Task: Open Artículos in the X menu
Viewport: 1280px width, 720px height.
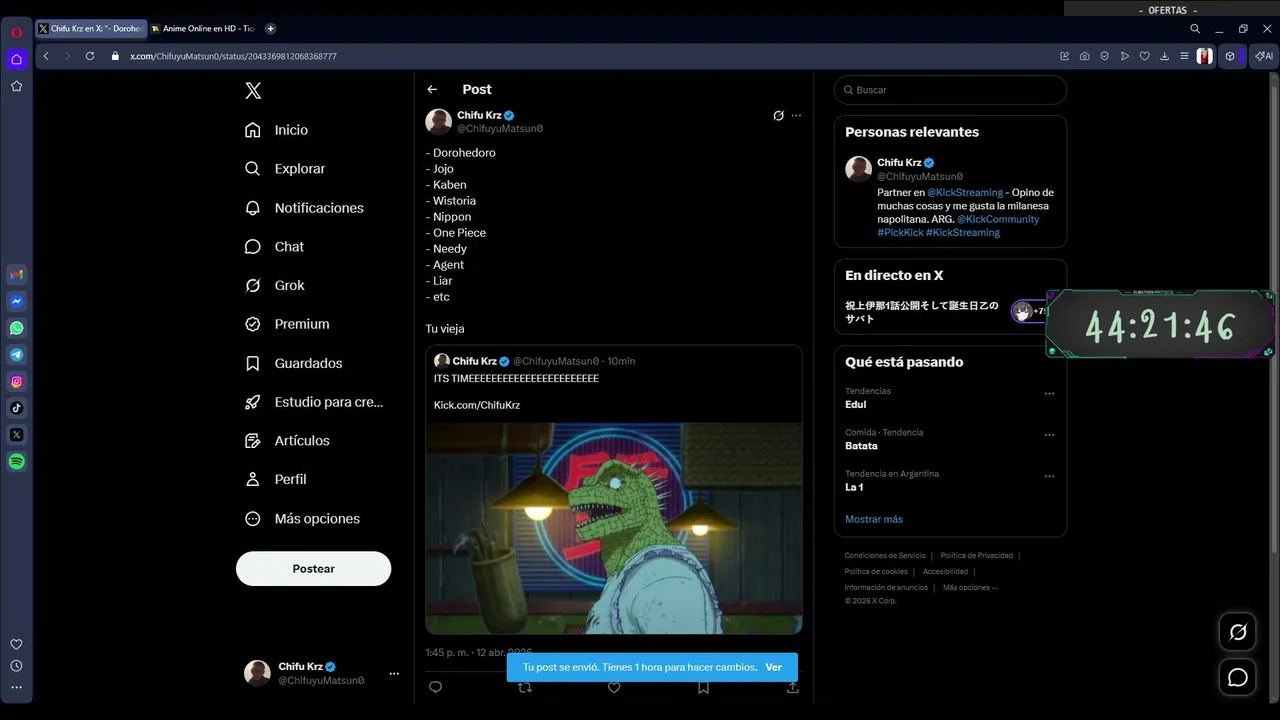Action: 287,441
